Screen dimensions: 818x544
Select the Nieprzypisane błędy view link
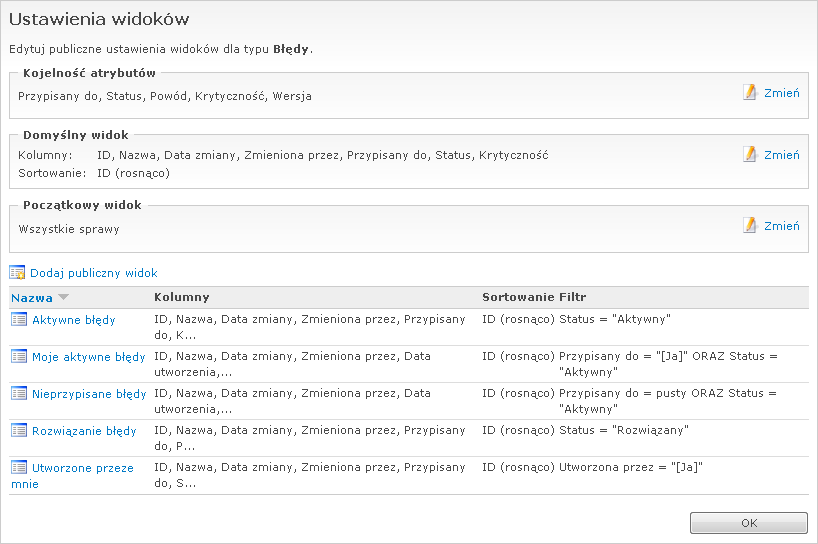(89, 394)
